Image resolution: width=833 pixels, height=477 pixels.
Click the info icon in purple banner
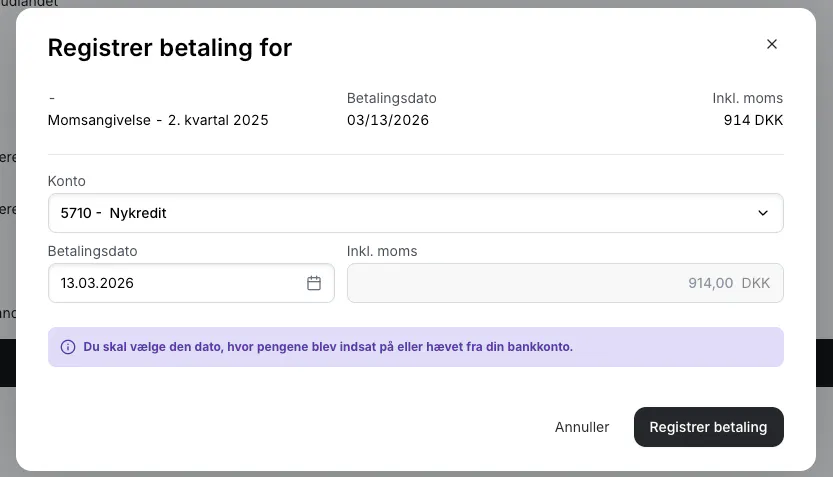coord(68,347)
